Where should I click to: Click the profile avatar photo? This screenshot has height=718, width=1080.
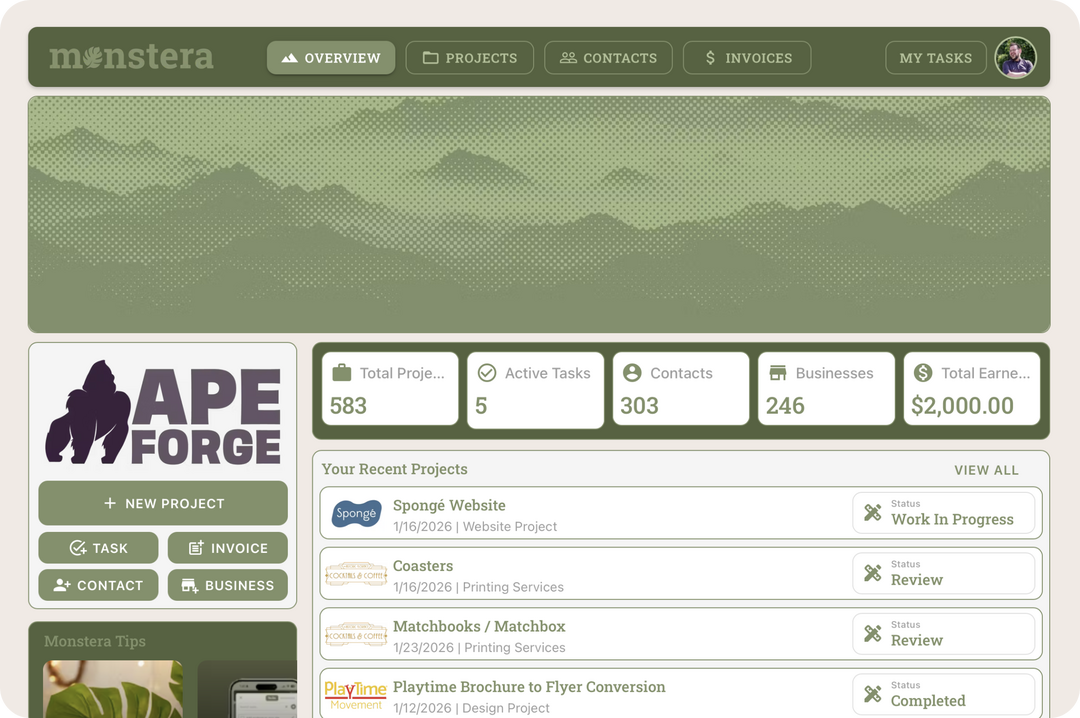[1016, 57]
